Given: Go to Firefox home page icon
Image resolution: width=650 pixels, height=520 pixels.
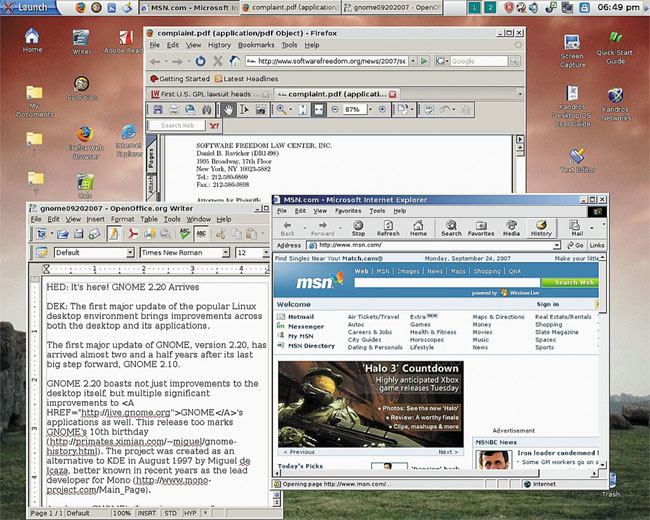Looking at the screenshot, I should point(235,61).
